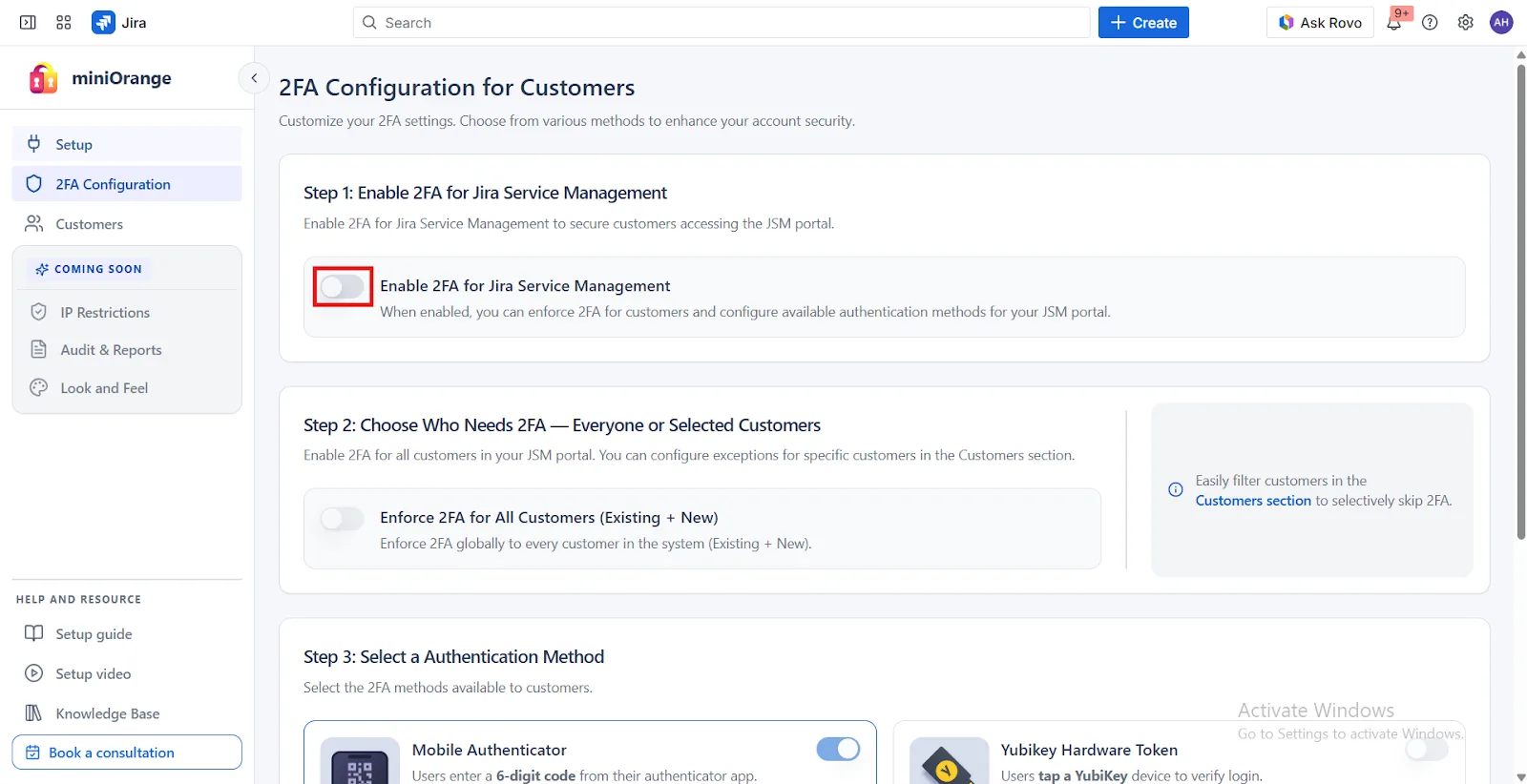Open the notifications bell

coord(1394,23)
